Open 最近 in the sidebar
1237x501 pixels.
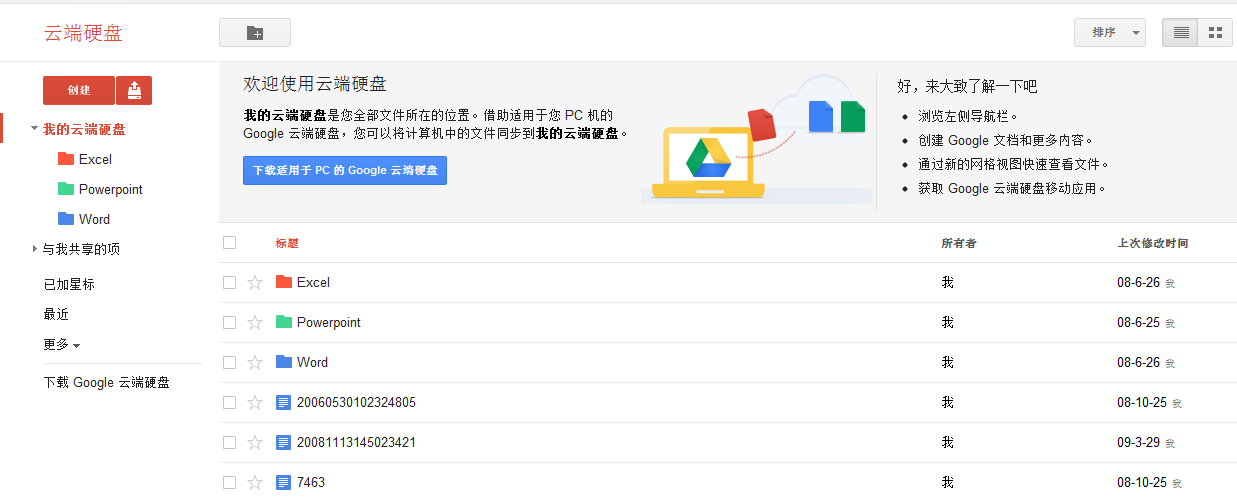[x=56, y=314]
